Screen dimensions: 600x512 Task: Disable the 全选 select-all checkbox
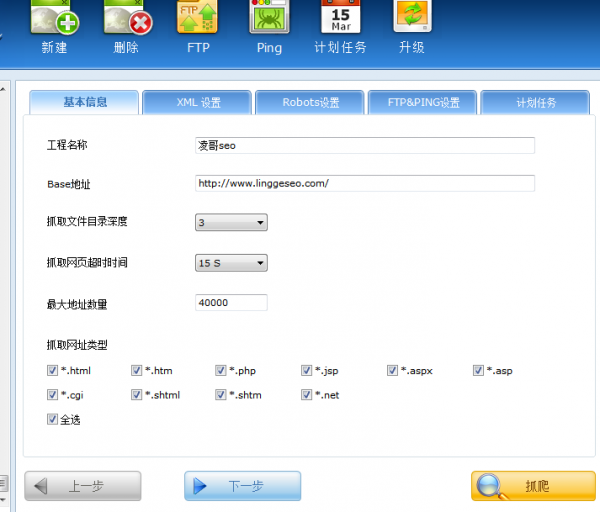point(52,420)
